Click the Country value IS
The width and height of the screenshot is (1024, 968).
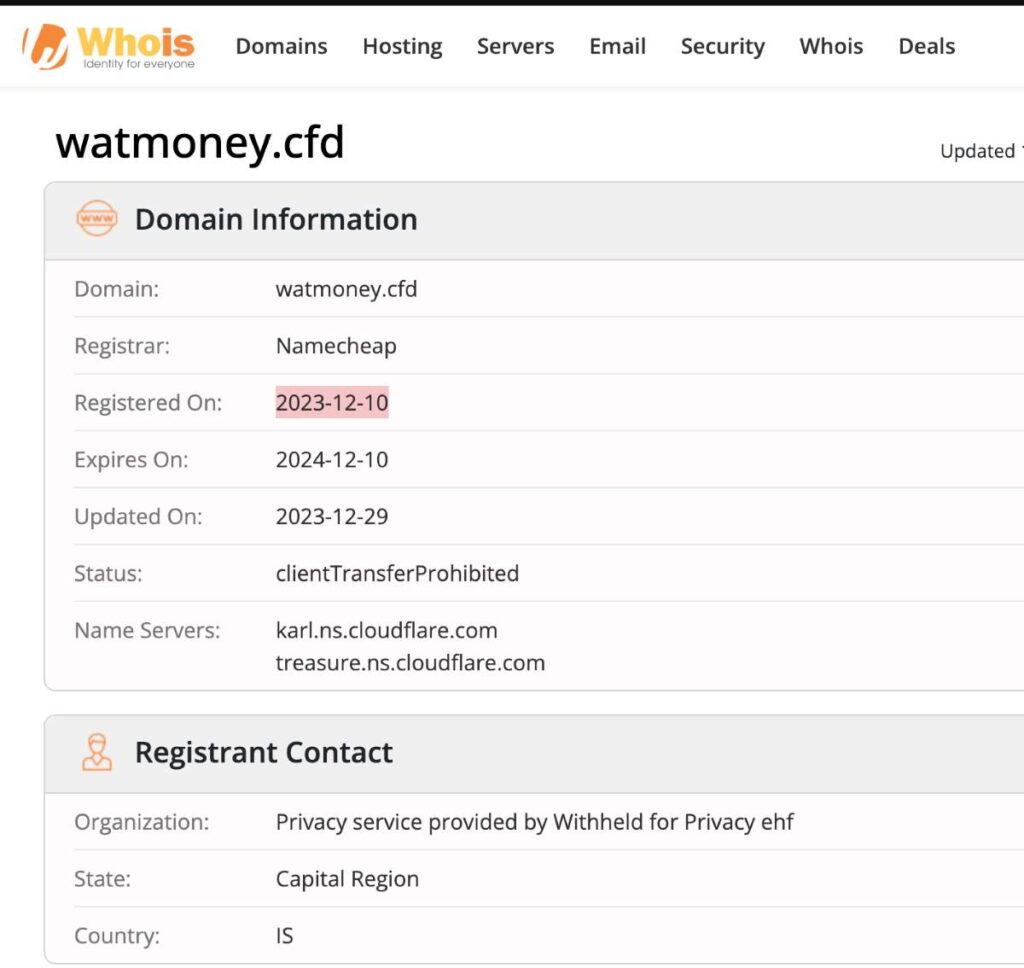click(283, 936)
